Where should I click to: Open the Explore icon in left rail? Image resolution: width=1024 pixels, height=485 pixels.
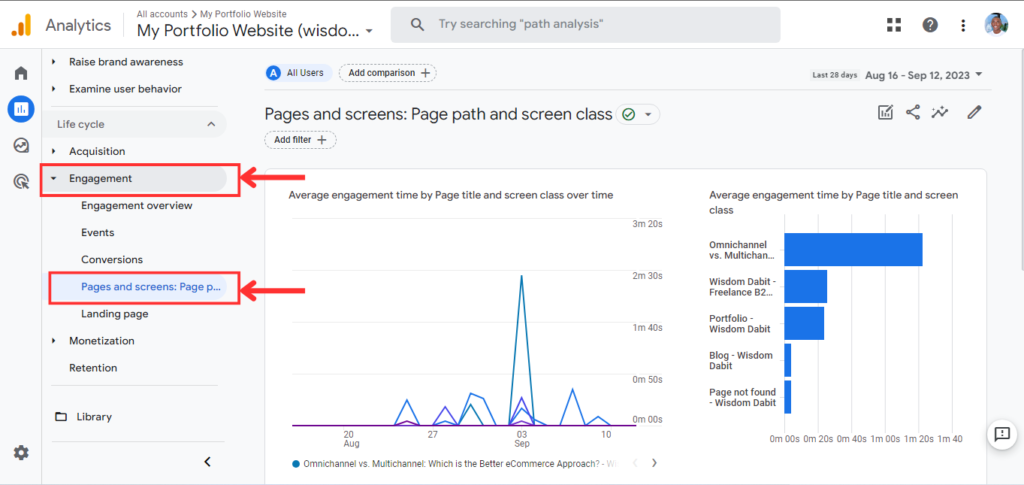tap(21, 145)
